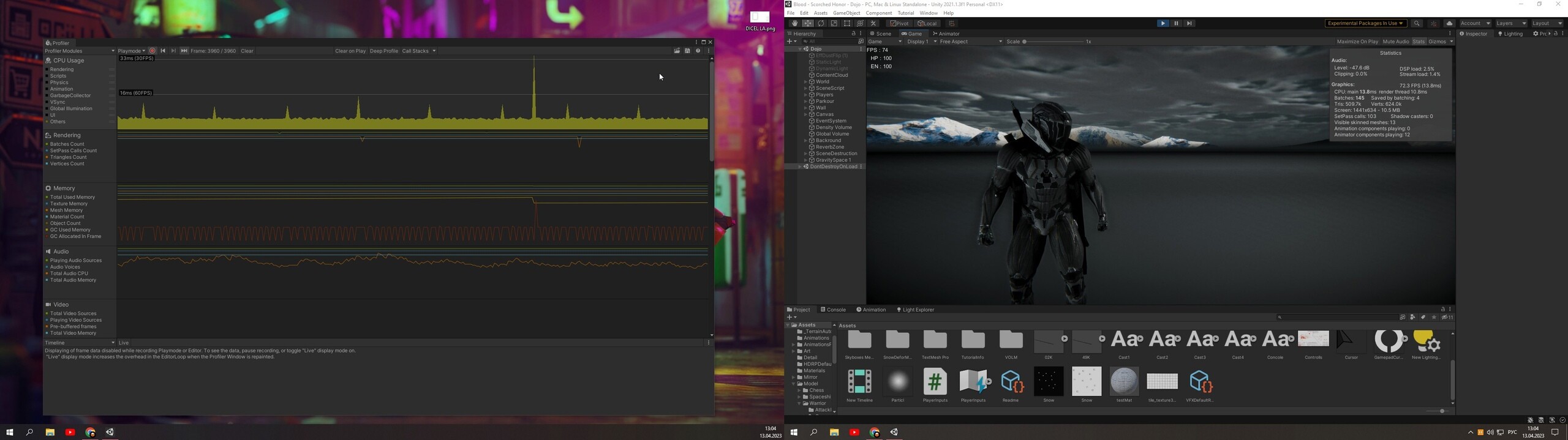Click the search by label tag icon in Project
The width and height of the screenshot is (1568, 440).
1423,317
